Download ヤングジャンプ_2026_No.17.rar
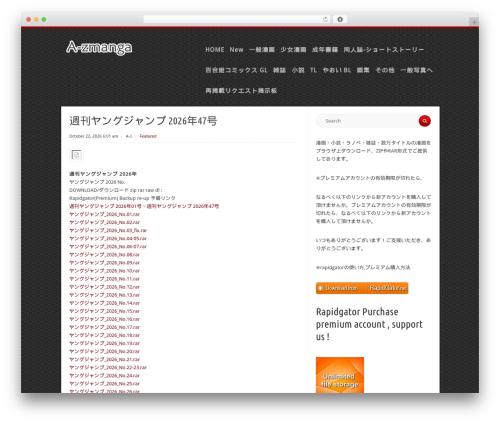Image resolution: width=500 pixels, height=423 pixels. tap(104, 327)
